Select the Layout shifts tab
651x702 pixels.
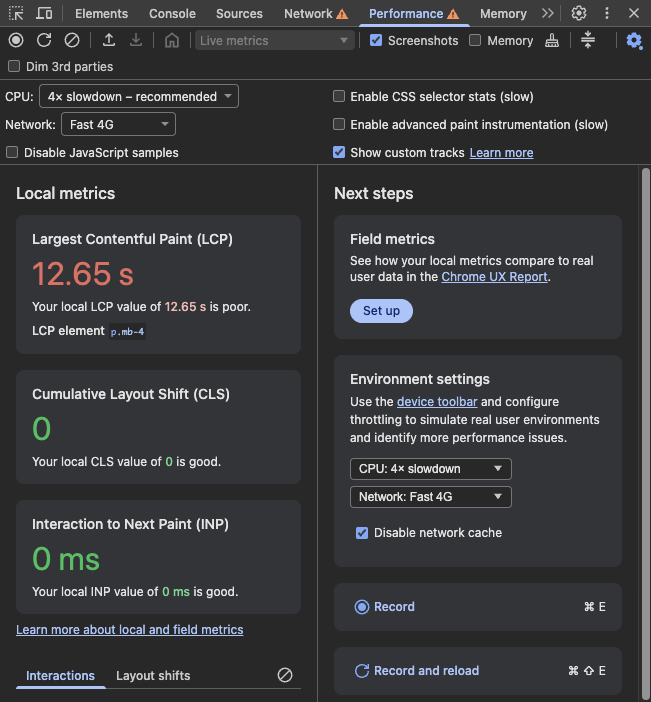(153, 675)
